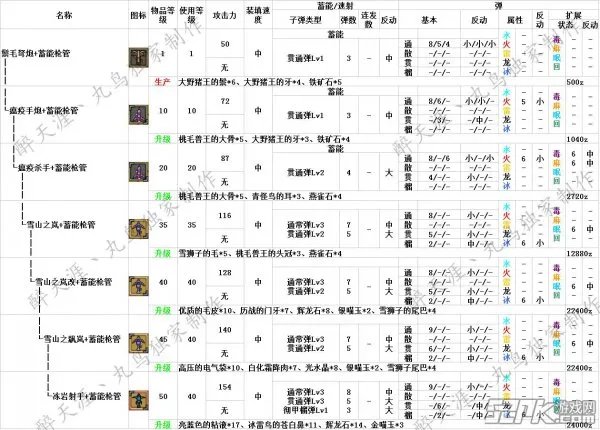
Task: Click item level 50 for 冰岩射手
Action: pos(163,396)
